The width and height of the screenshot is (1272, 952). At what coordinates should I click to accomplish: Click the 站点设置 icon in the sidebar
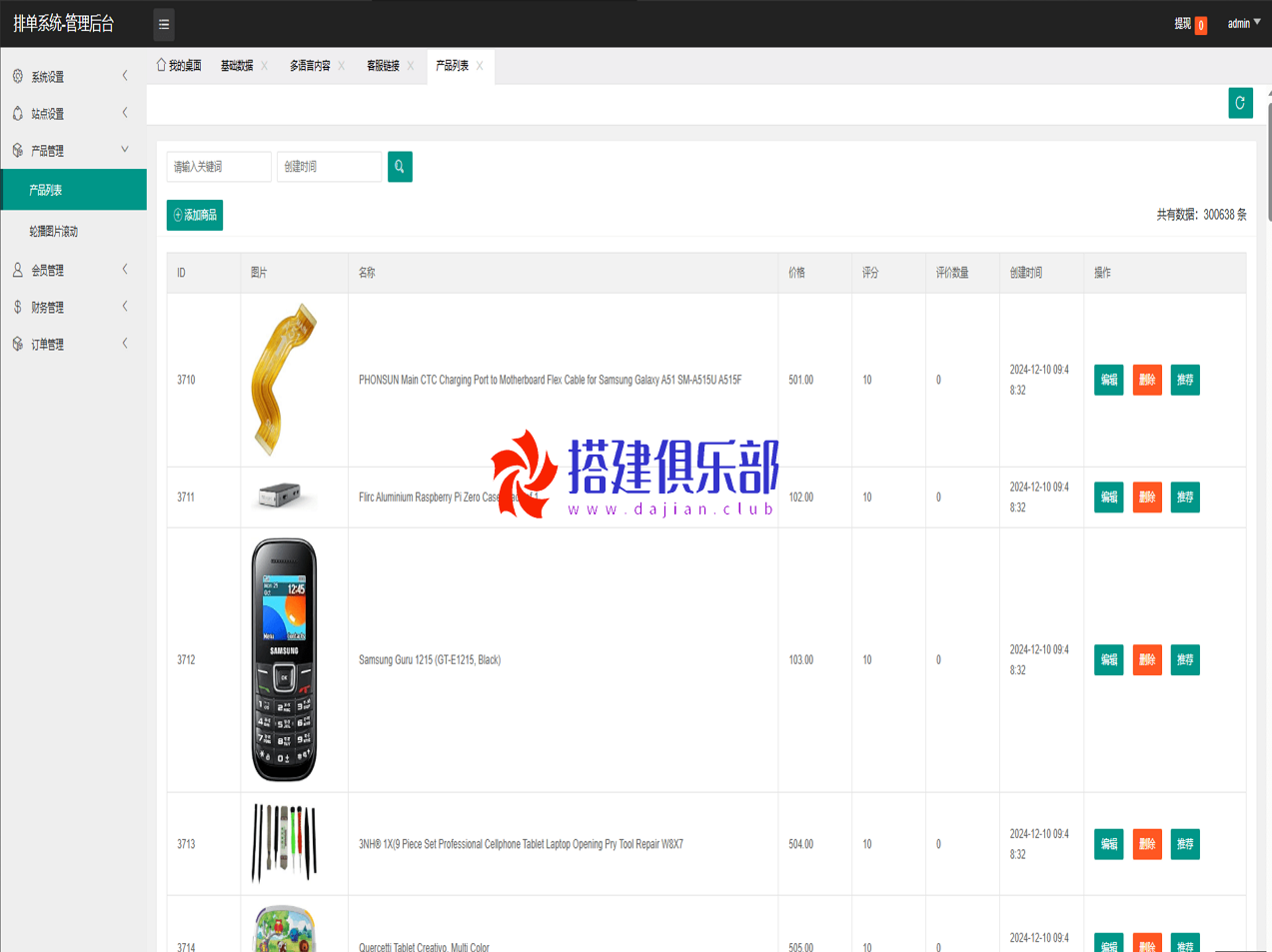(17, 113)
